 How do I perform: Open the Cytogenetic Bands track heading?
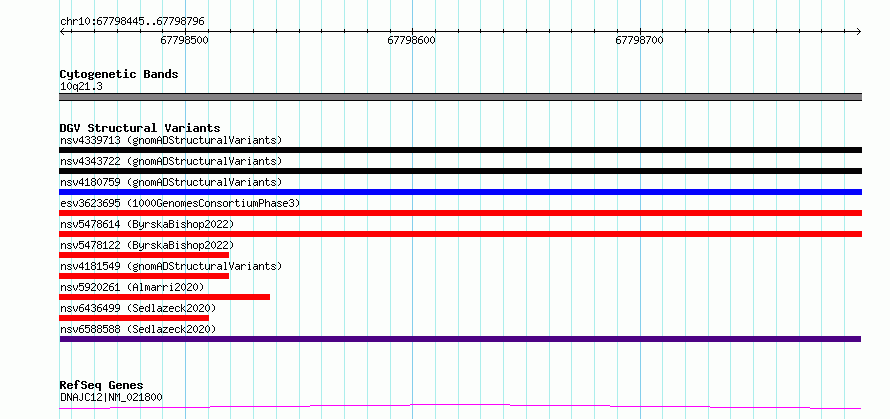tap(119, 74)
